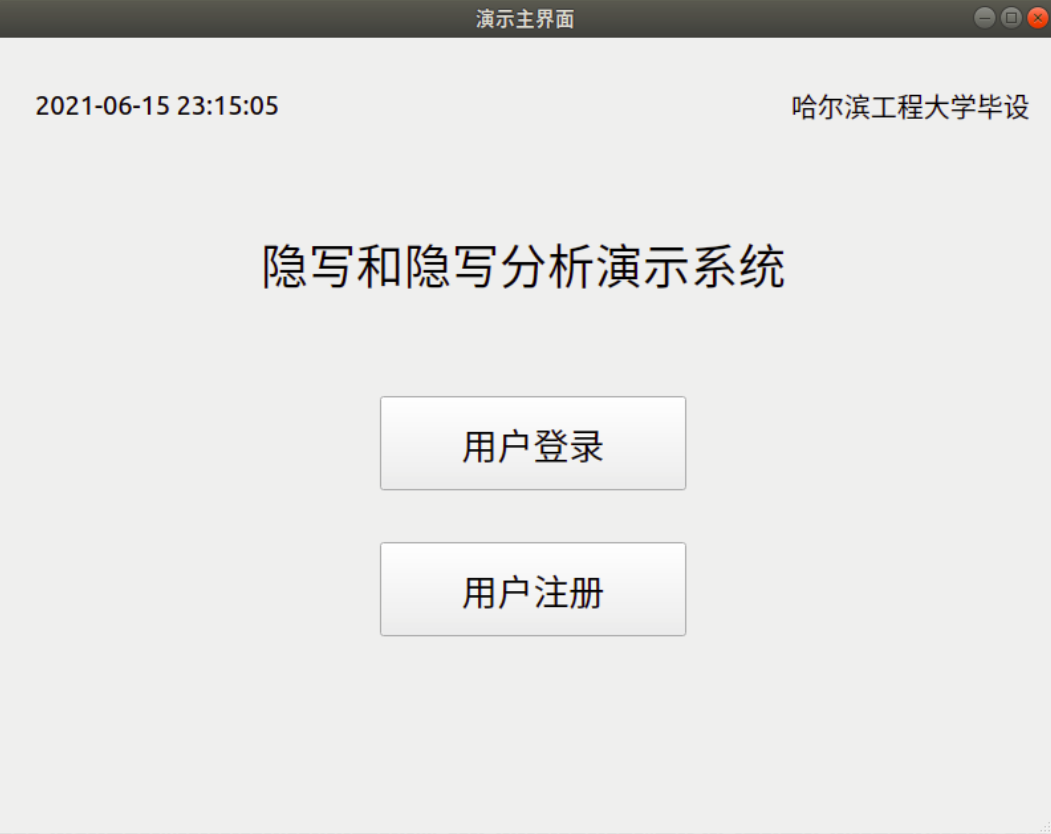Minimize the 演示主界面 window
This screenshot has width=1051, height=834.
(x=984, y=17)
